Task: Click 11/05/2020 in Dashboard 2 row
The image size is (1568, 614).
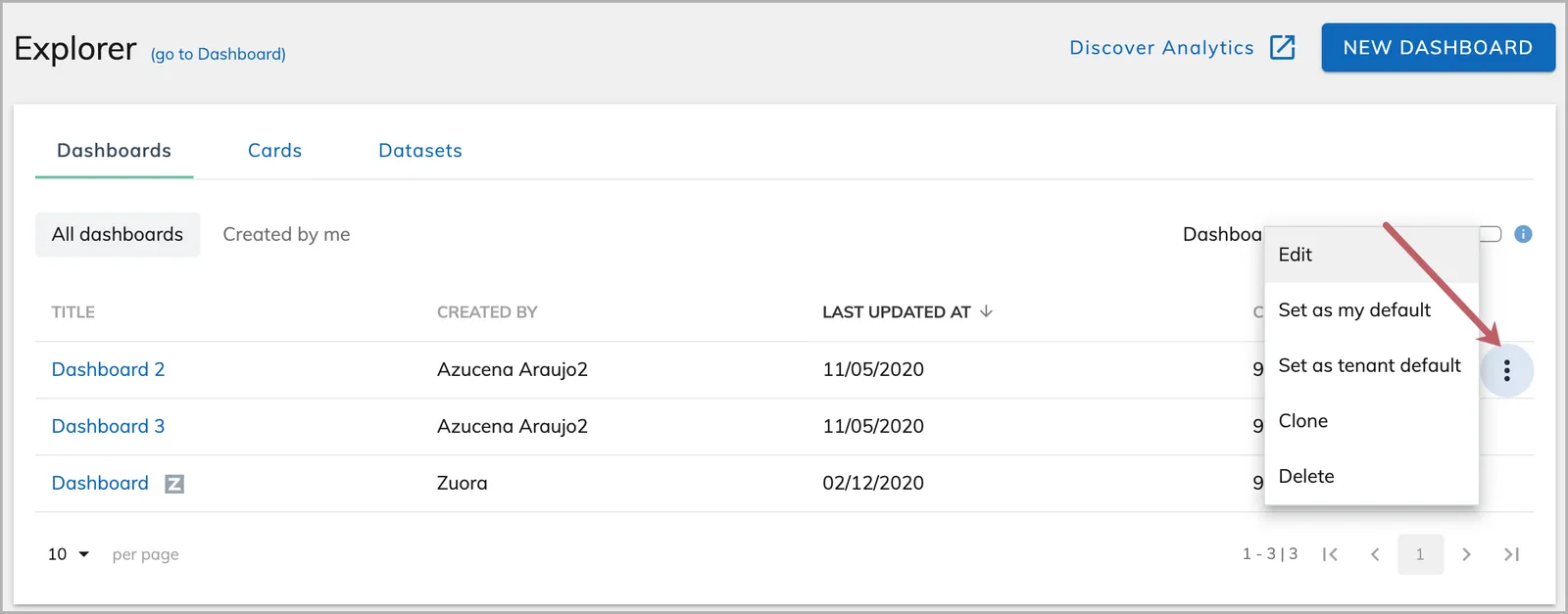Action: click(873, 370)
